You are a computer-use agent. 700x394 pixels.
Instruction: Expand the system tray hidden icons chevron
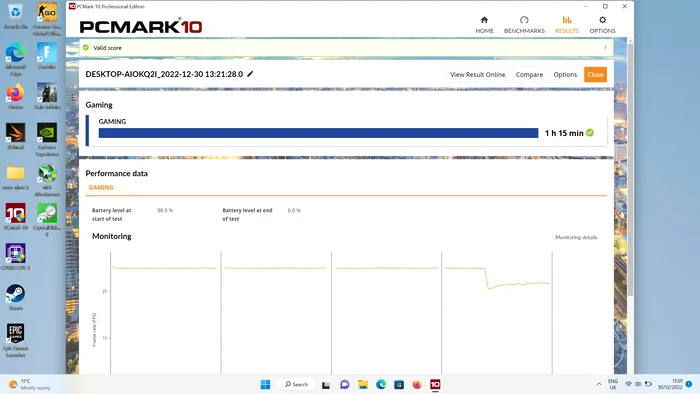599,384
